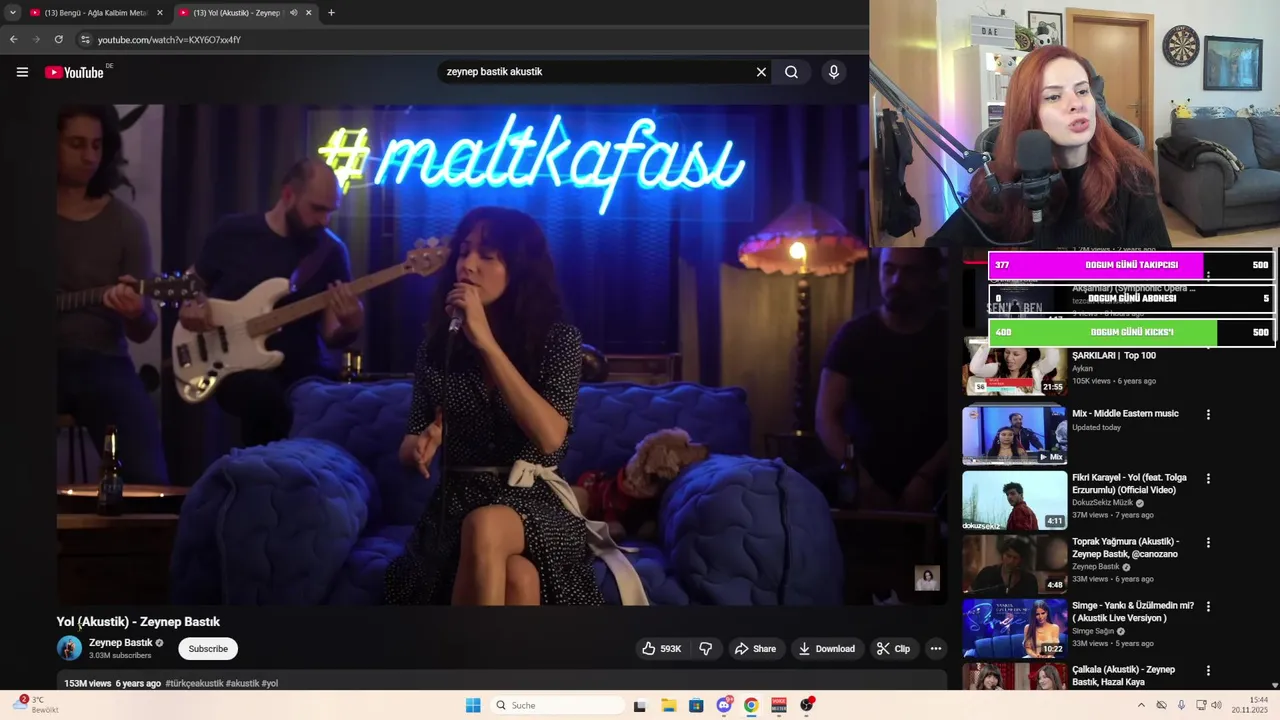
Task: Click the #yol hashtag
Action: pos(270,684)
